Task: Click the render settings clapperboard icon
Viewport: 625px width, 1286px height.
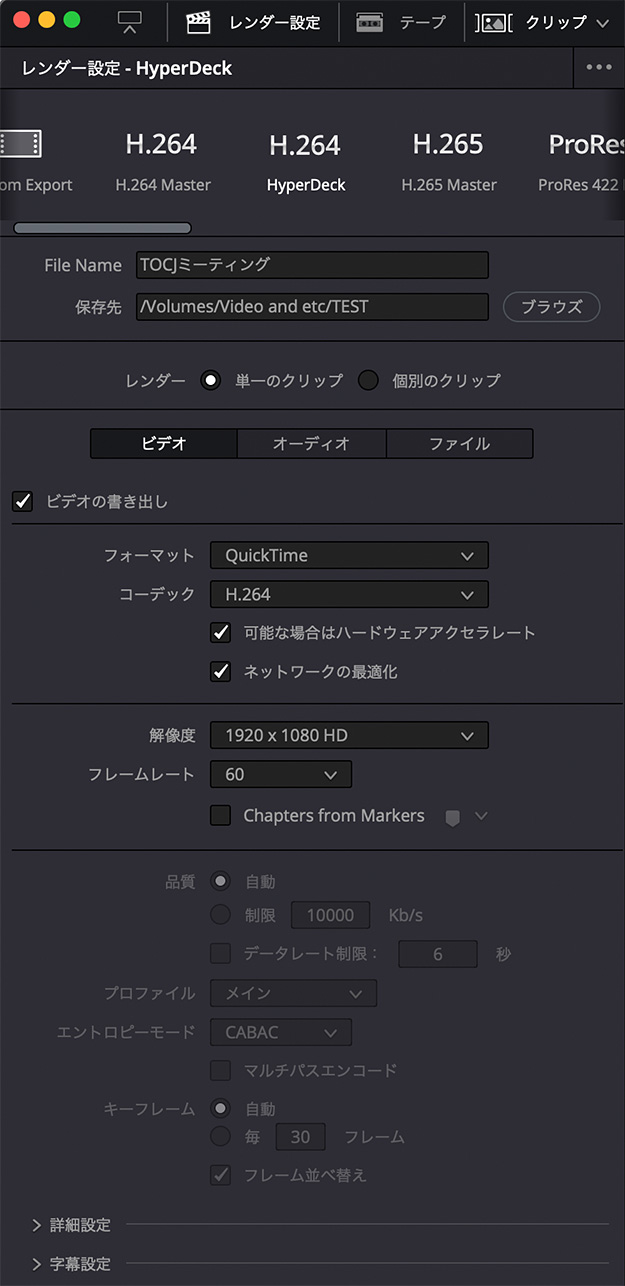Action: pyautogui.click(x=199, y=22)
